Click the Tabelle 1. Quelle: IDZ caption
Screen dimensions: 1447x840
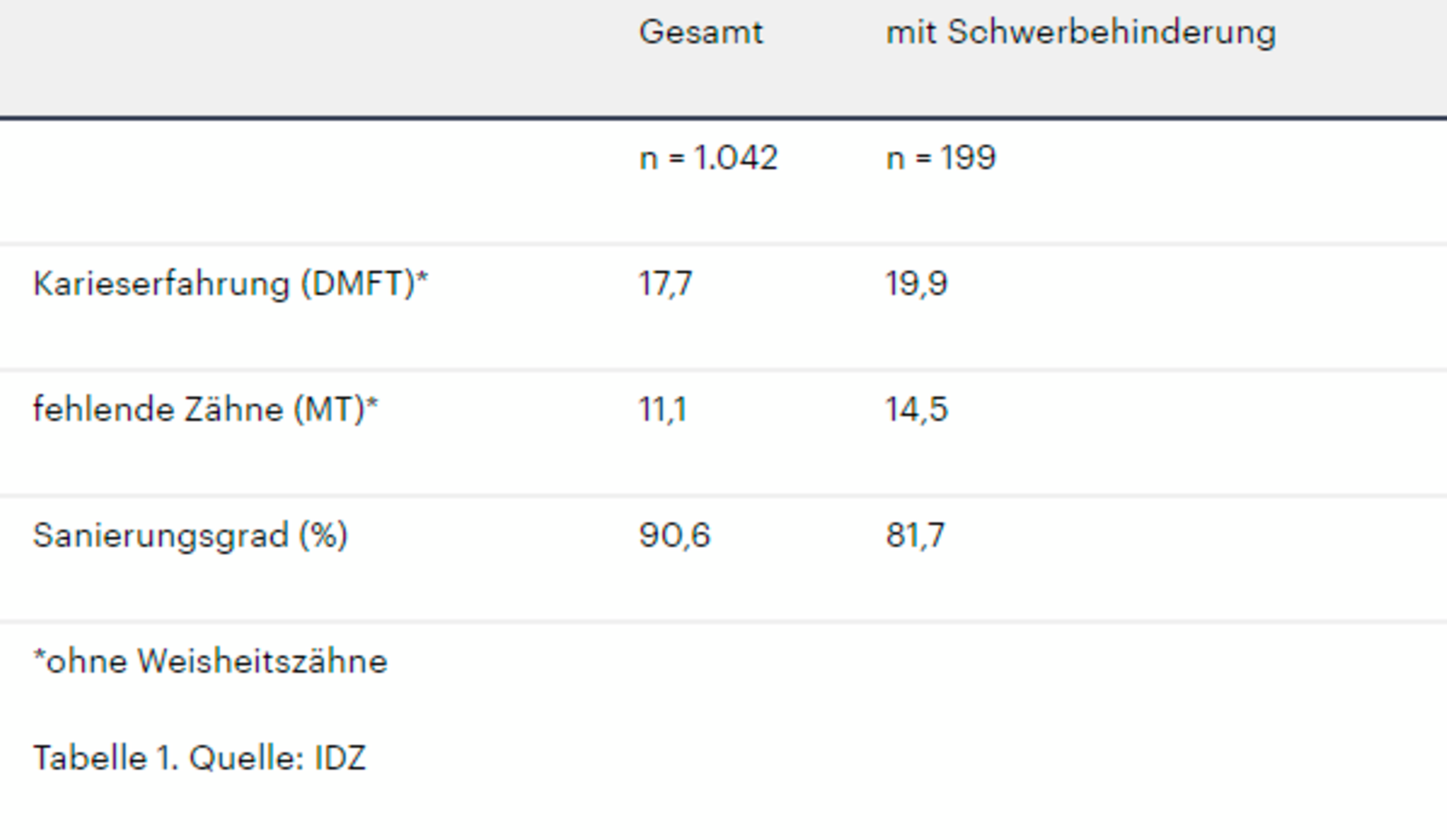click(199, 759)
